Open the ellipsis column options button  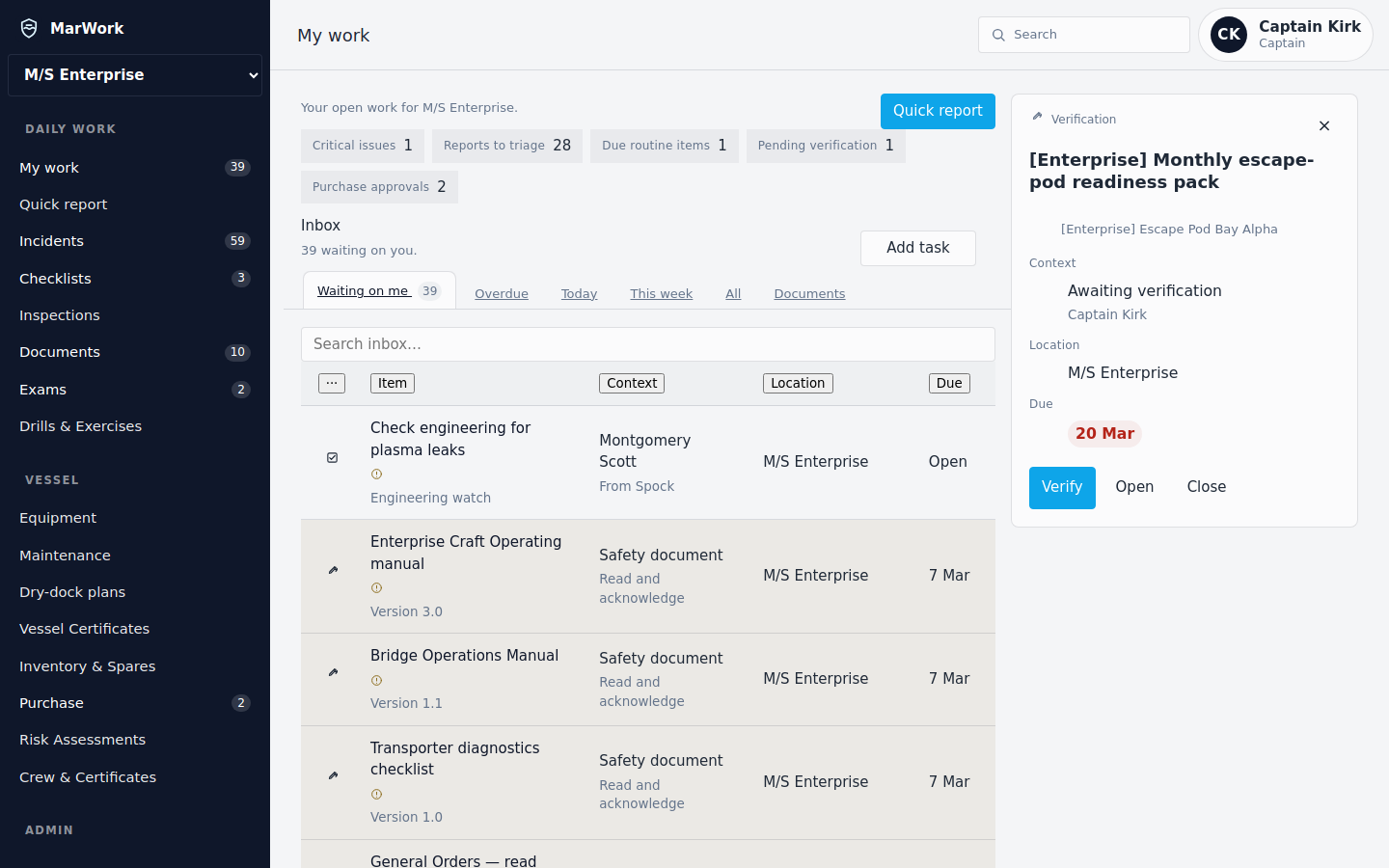coord(332,383)
